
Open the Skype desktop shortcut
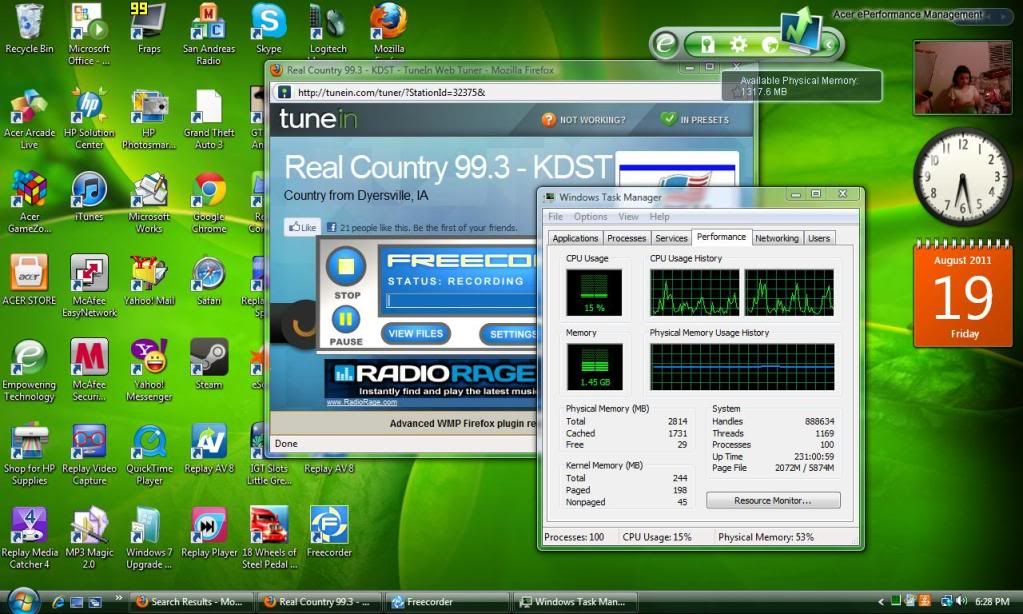(268, 22)
